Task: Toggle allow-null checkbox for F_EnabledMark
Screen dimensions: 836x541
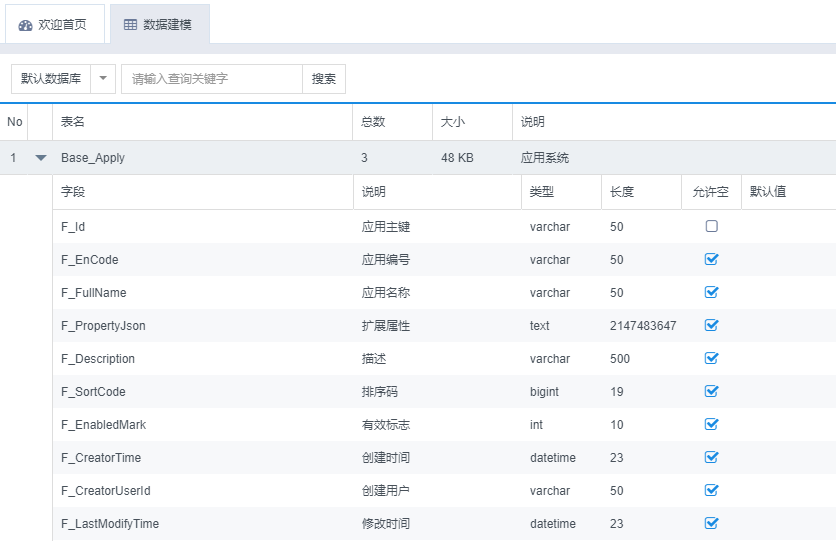Action: click(x=711, y=424)
